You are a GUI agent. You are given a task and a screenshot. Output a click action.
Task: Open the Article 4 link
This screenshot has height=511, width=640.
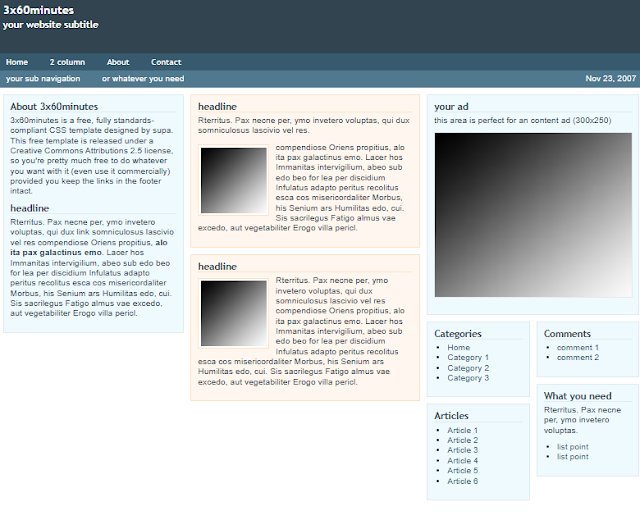pos(462,460)
